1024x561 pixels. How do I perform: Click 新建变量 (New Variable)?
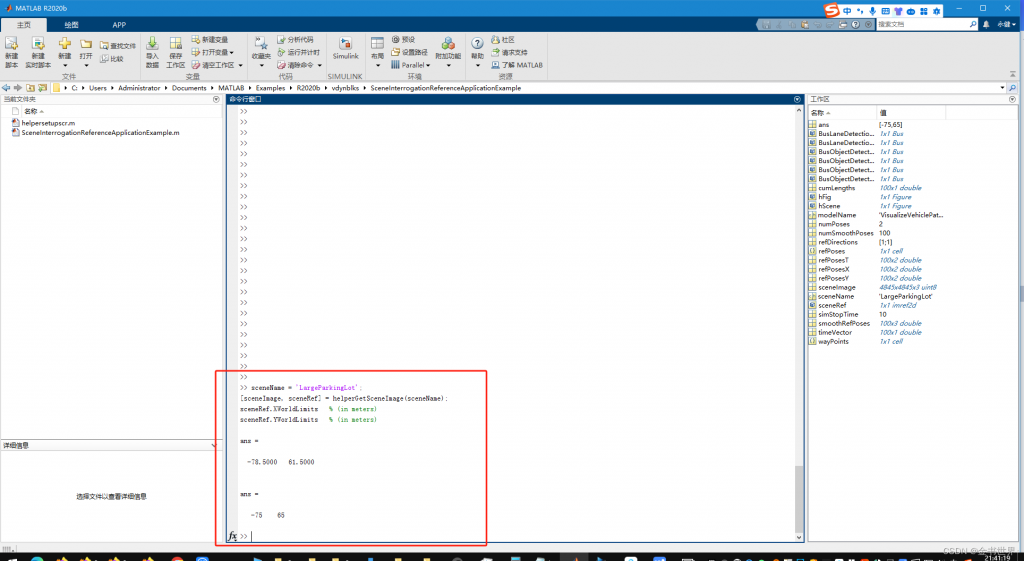tap(210, 40)
